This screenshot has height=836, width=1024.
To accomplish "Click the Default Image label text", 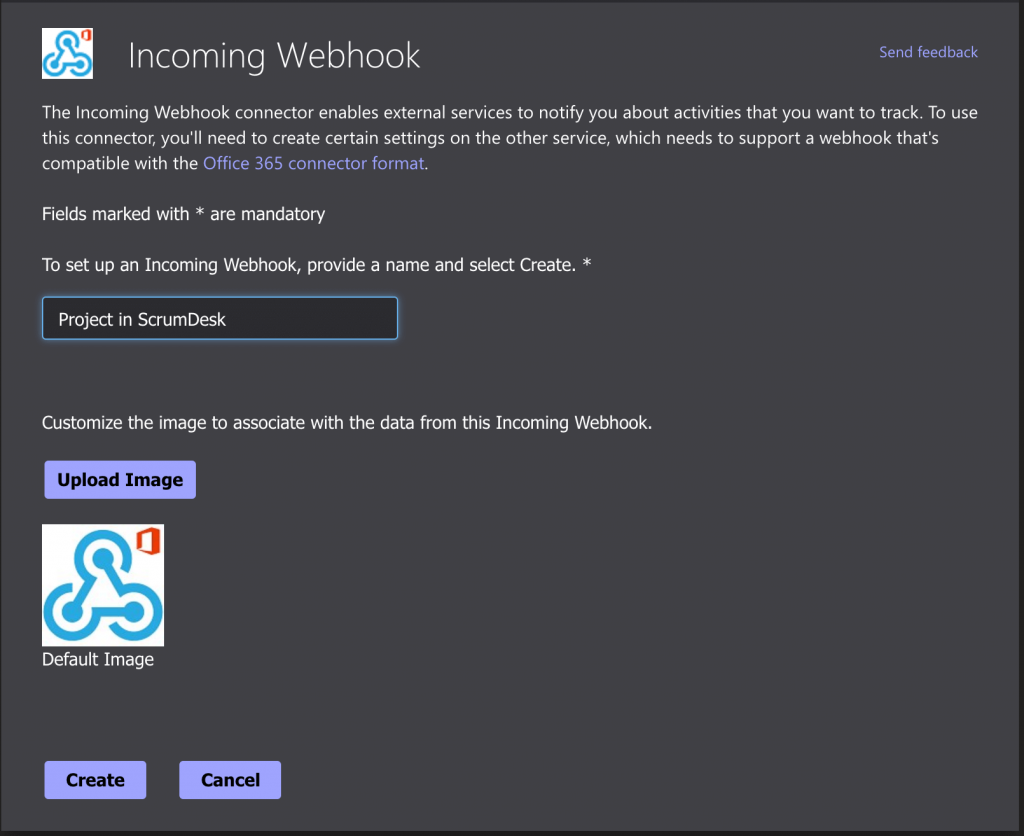I will 96,659.
